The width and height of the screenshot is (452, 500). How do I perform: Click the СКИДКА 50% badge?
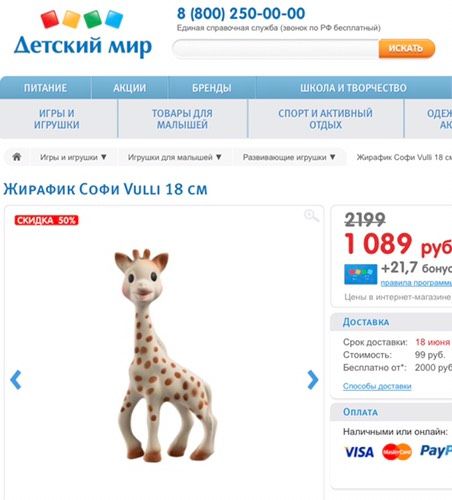46,220
